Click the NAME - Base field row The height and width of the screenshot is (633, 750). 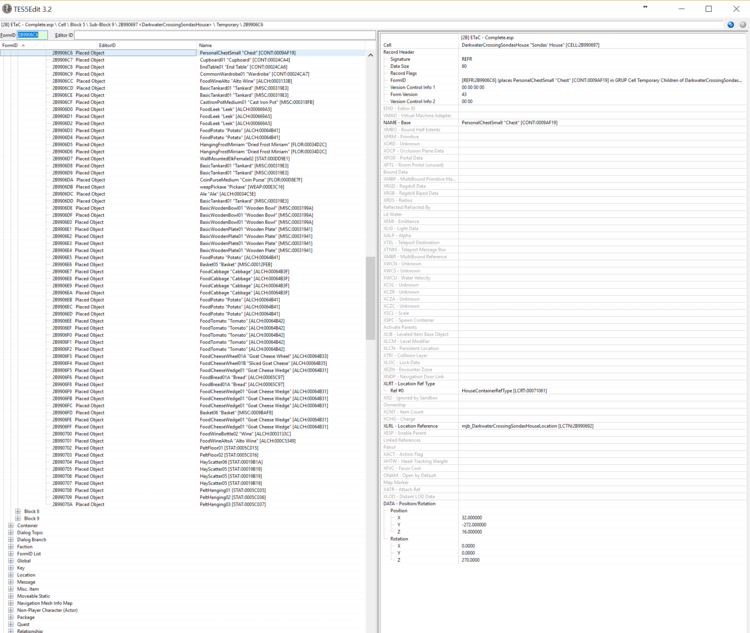click(564, 123)
